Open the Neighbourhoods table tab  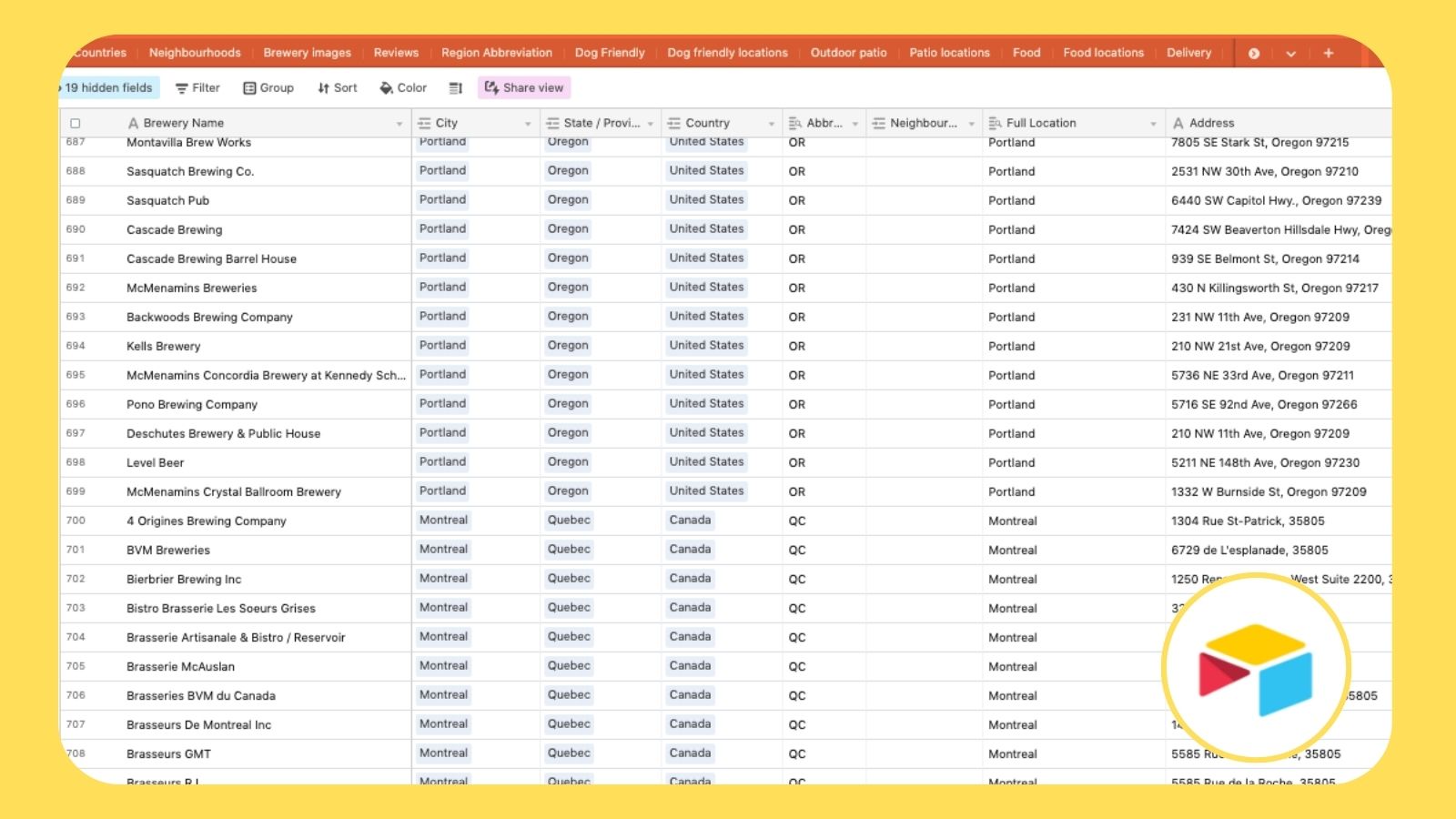(195, 53)
